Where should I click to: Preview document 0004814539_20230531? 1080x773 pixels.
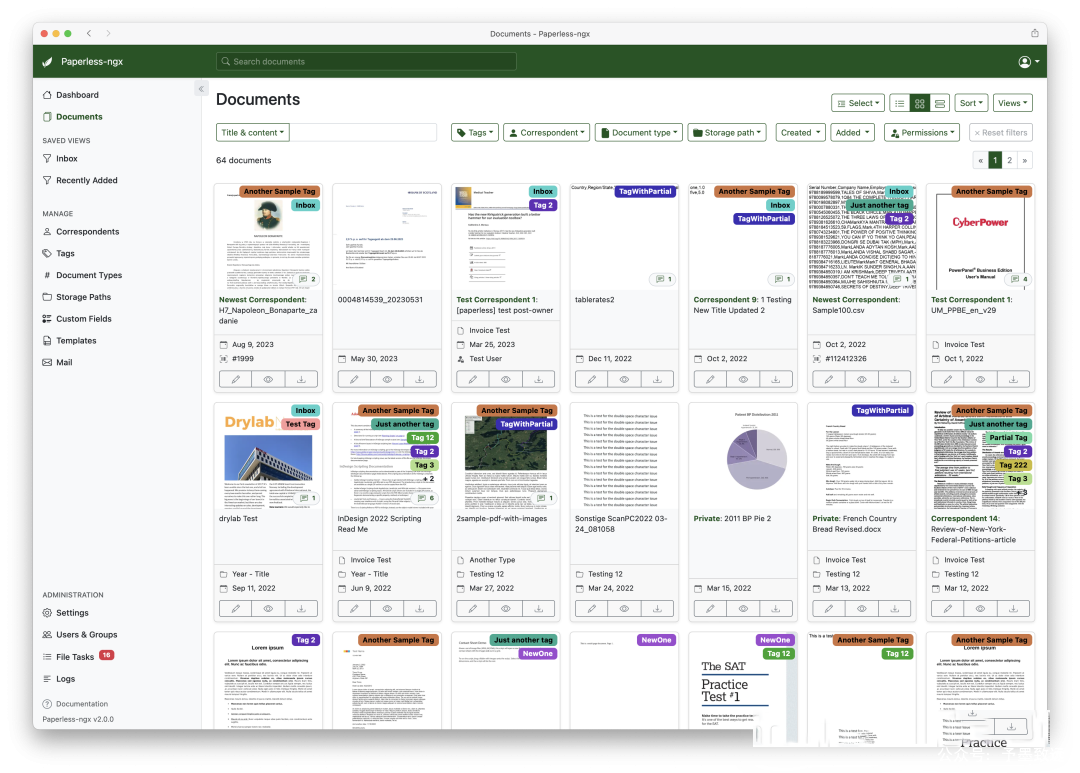pos(387,380)
